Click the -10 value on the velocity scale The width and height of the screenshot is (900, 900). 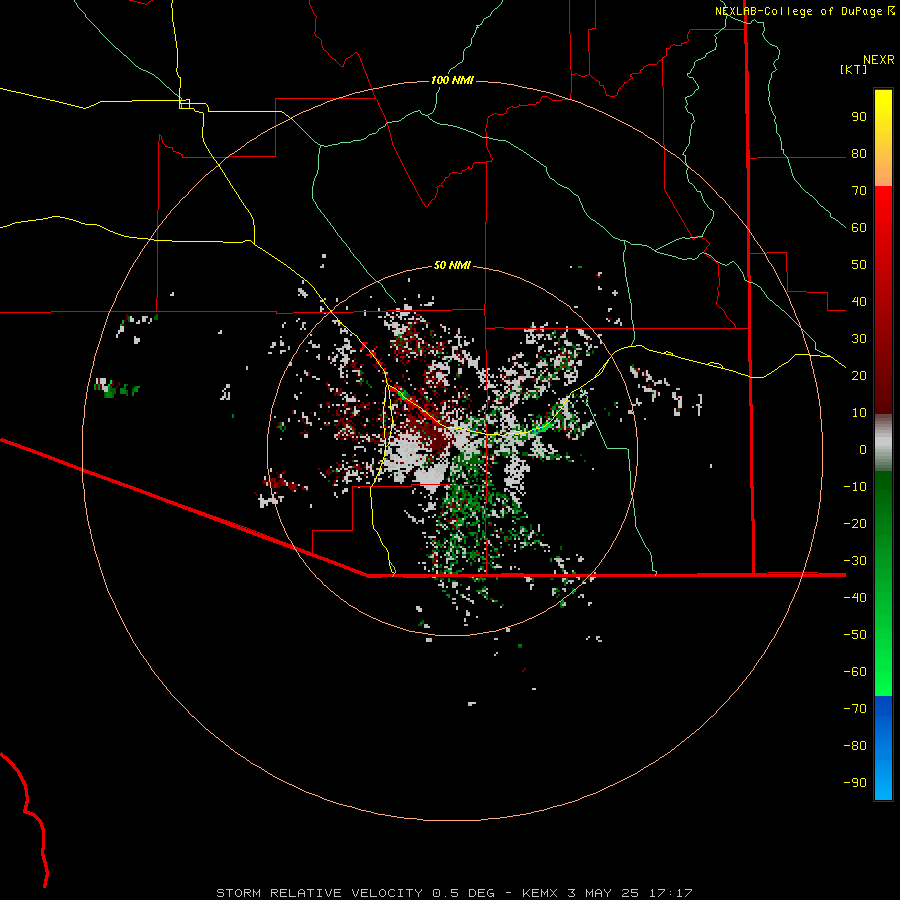[x=855, y=487]
